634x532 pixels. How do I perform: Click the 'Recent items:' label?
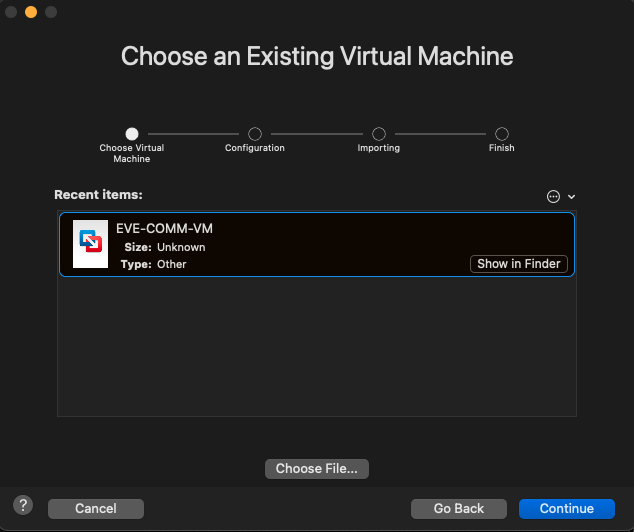pyautogui.click(x=98, y=195)
